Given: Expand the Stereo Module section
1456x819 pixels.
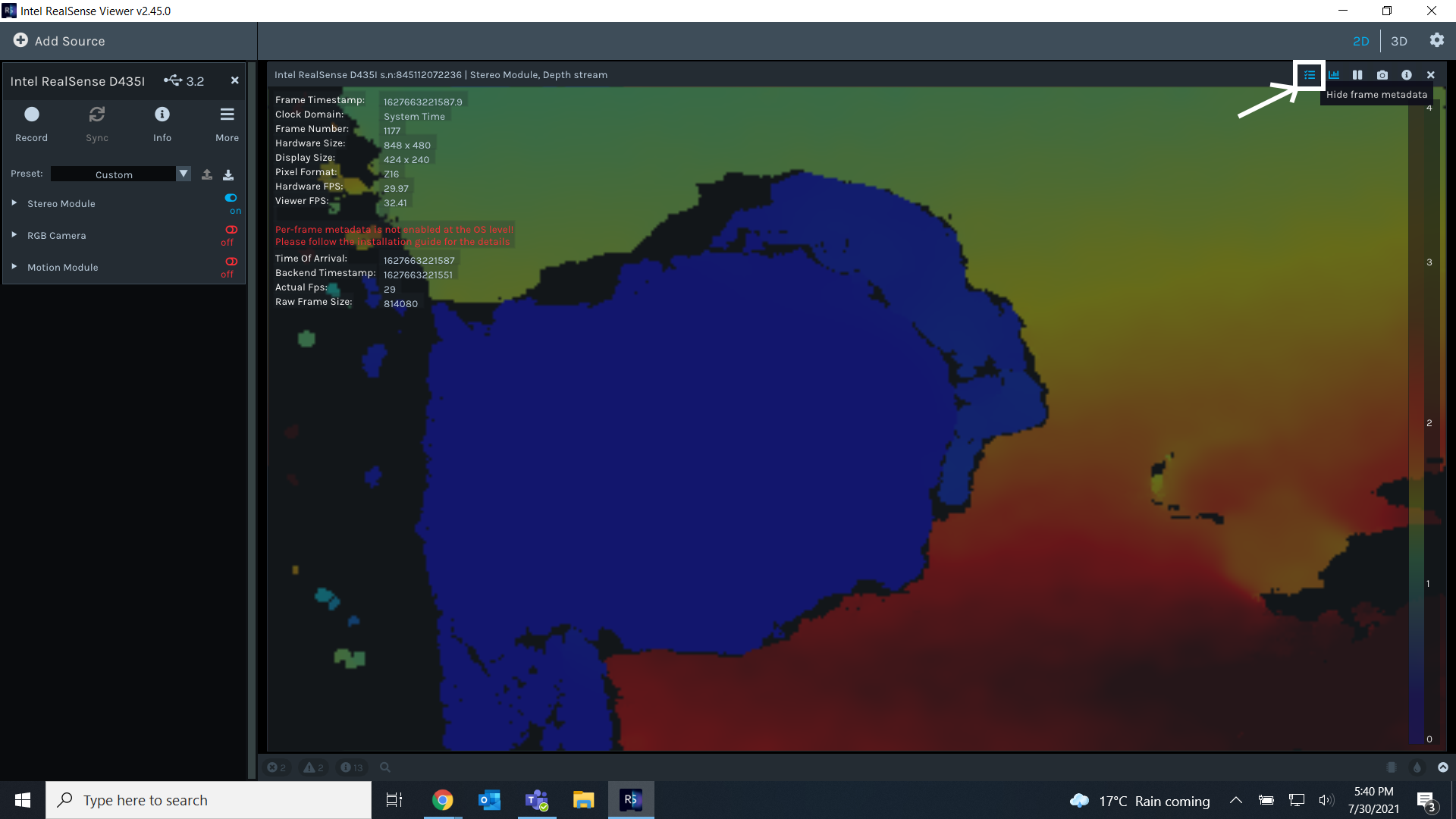Looking at the screenshot, I should (14, 203).
